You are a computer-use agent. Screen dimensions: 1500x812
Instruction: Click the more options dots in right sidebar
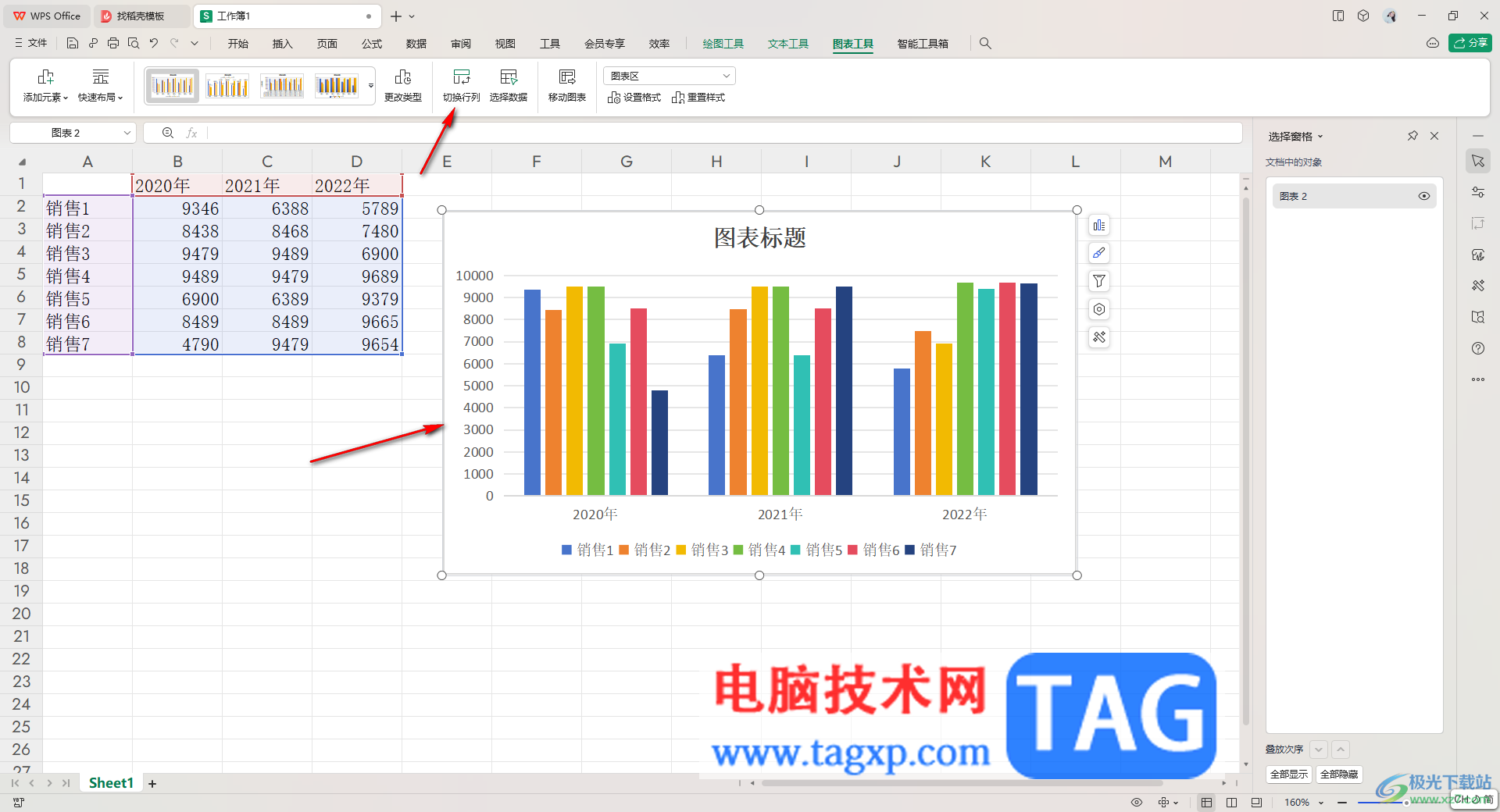(1478, 379)
